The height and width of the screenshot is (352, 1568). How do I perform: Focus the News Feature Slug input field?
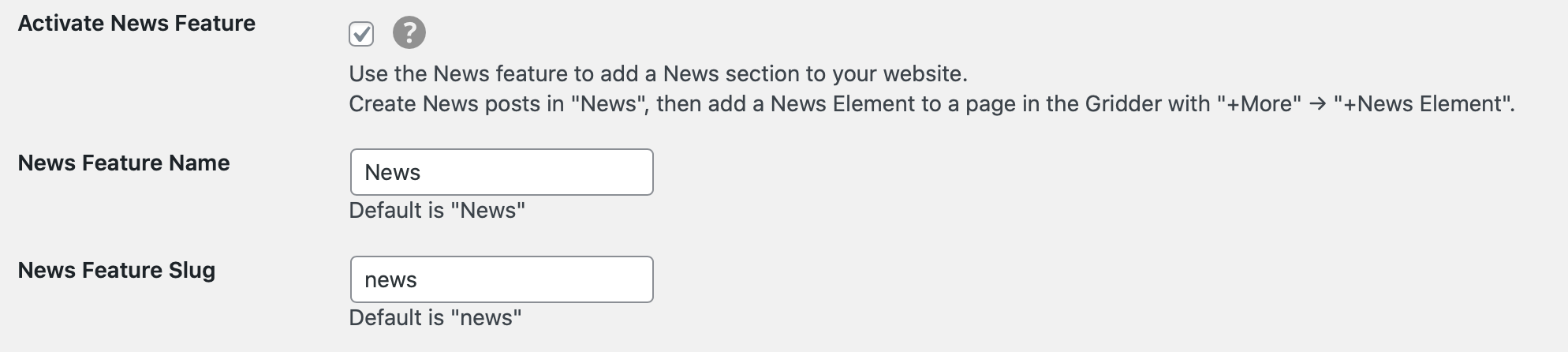pyautogui.click(x=502, y=279)
